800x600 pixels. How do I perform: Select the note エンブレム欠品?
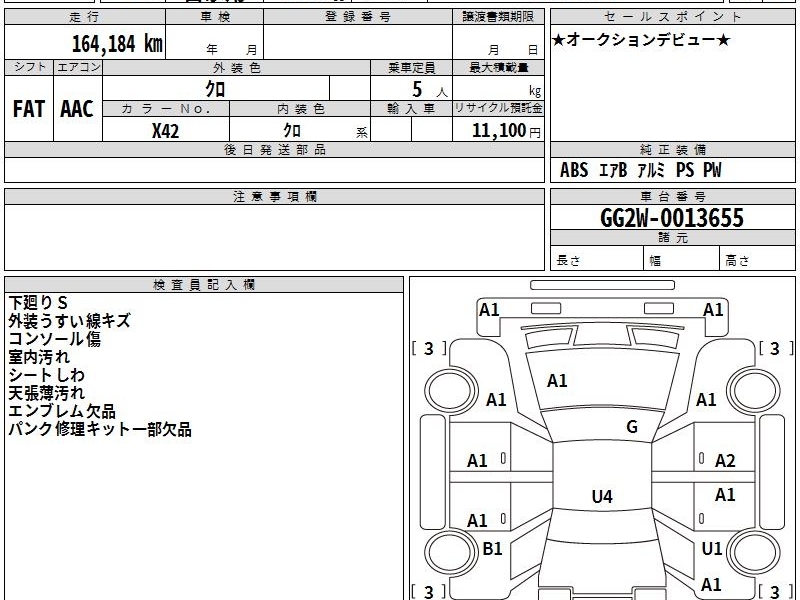62,411
